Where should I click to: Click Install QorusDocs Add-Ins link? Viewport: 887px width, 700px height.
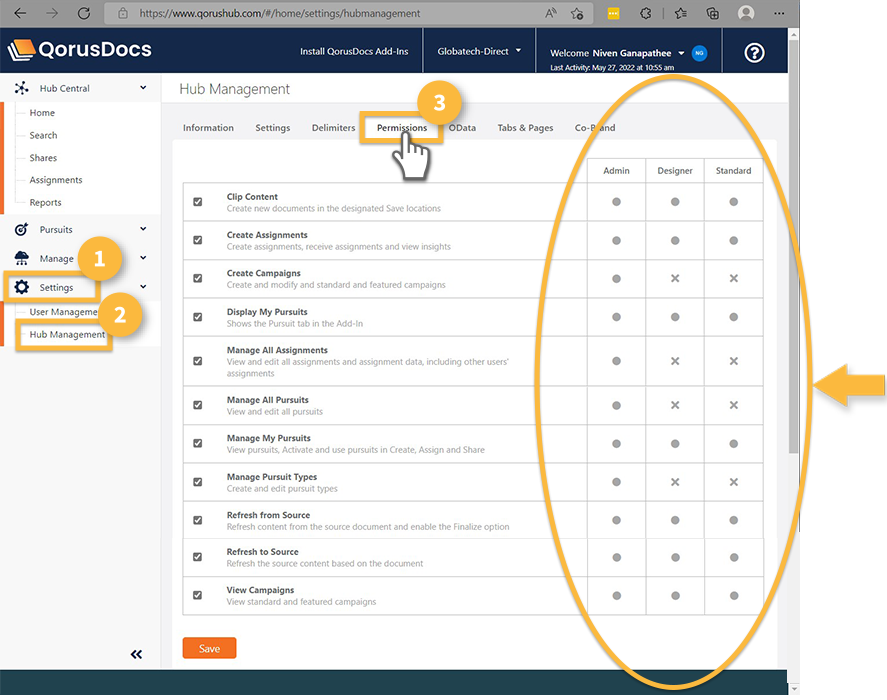[354, 51]
